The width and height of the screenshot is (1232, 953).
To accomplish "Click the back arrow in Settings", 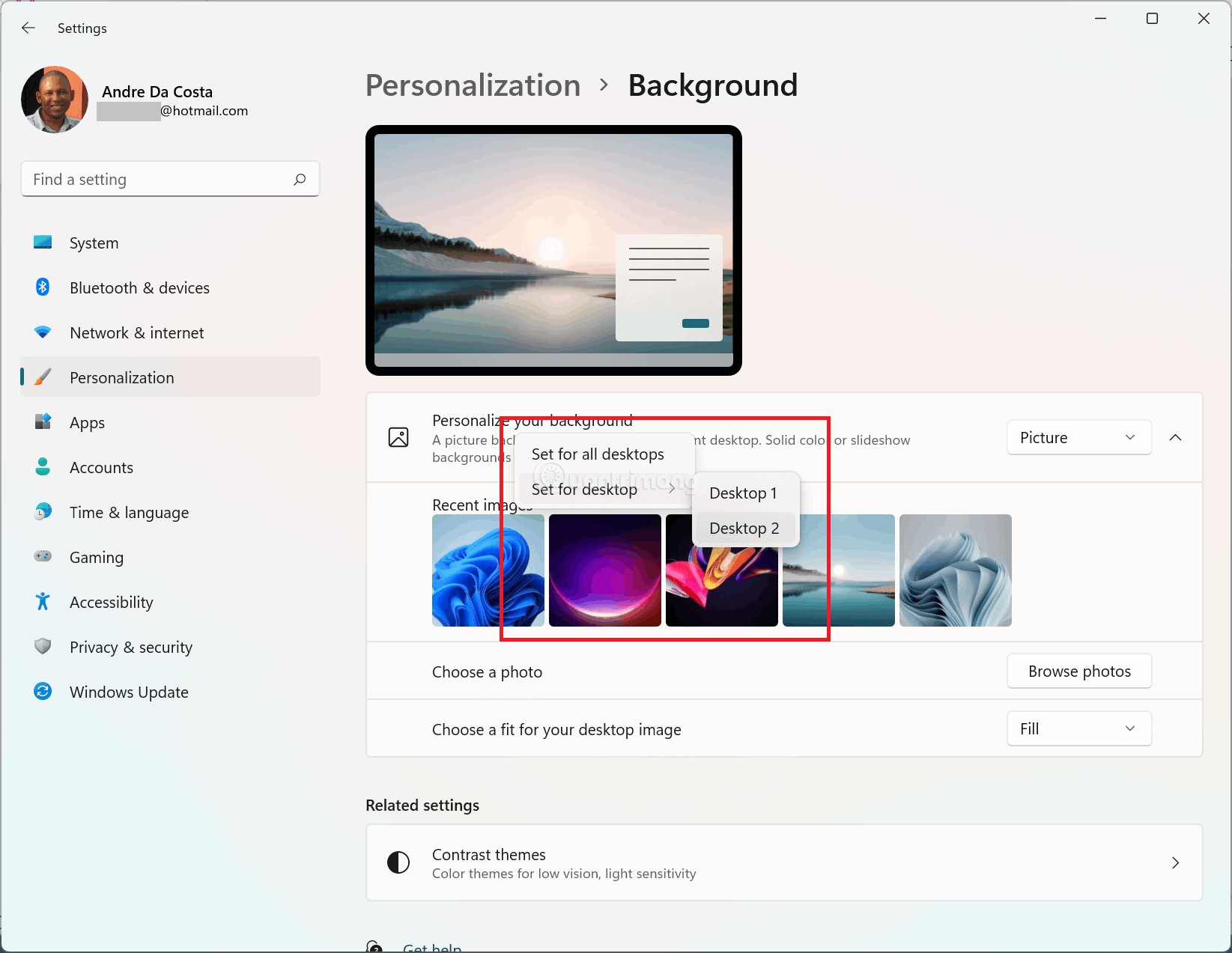I will click(28, 28).
